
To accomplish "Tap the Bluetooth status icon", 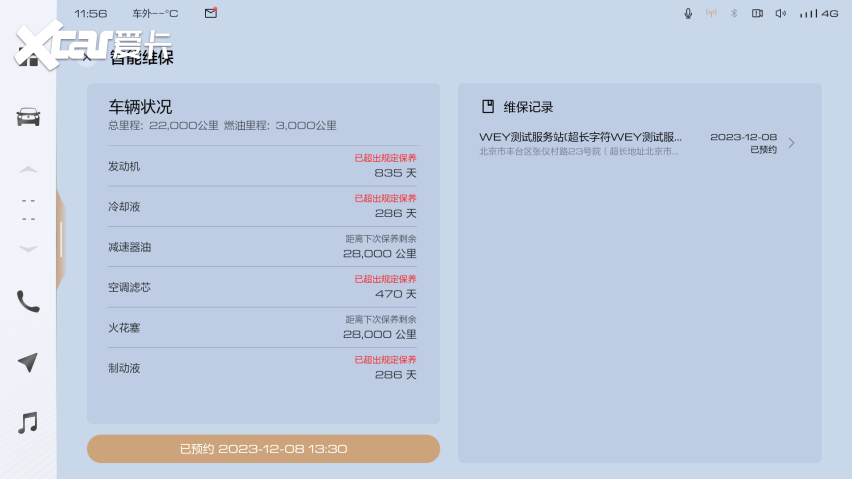I will [733, 13].
